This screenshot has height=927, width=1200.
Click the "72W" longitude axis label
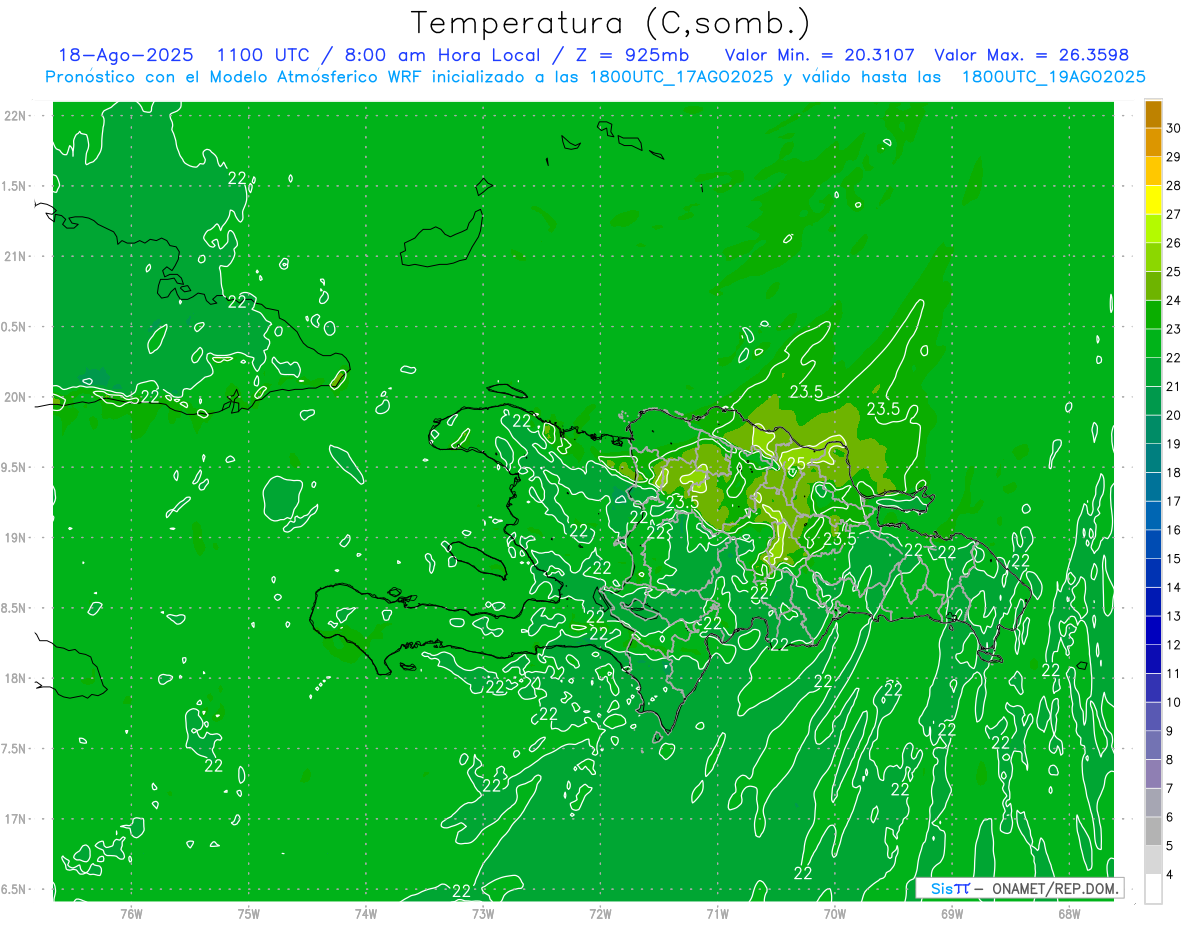pyautogui.click(x=600, y=913)
